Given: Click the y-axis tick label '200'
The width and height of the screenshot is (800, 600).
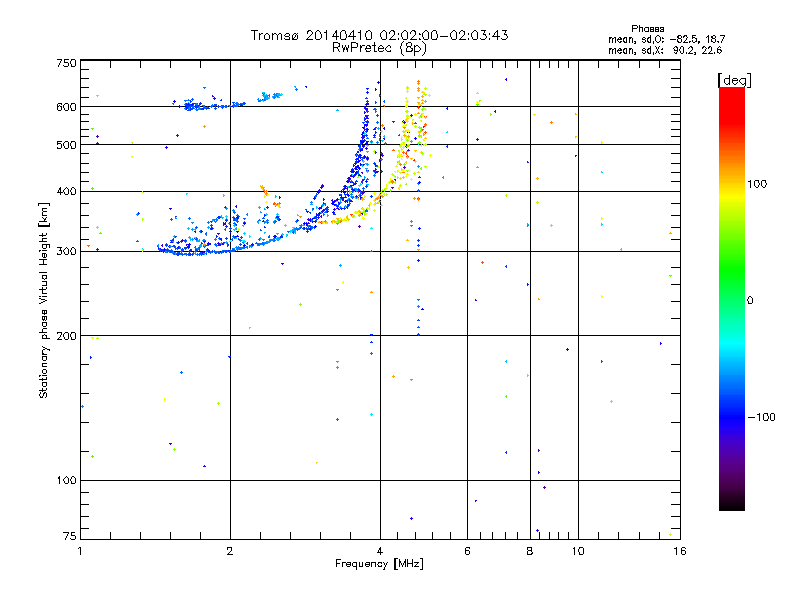Looking at the screenshot, I should [x=66, y=336].
